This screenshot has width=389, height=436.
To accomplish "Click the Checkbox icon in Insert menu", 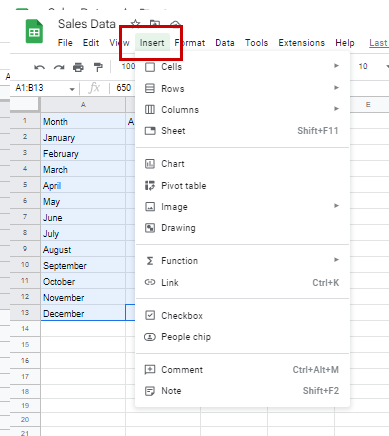I will pos(150,315).
